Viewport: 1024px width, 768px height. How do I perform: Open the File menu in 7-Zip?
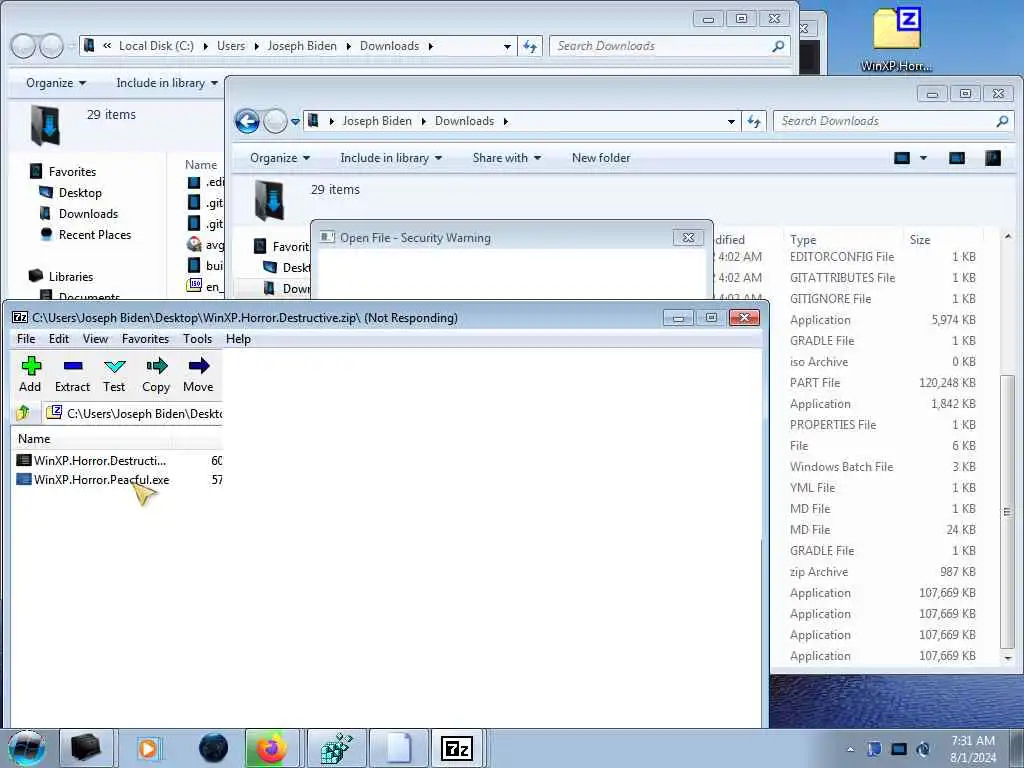26,339
